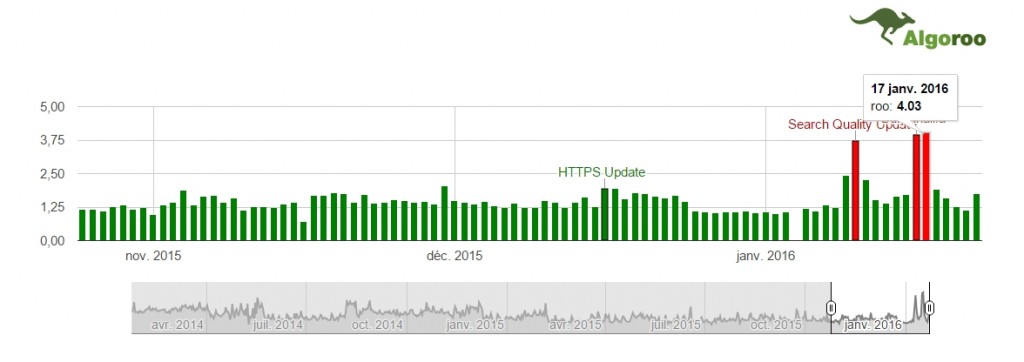Click the green bar beneath HTTPS Update marker
The width and height of the screenshot is (1024, 362).
(605, 214)
